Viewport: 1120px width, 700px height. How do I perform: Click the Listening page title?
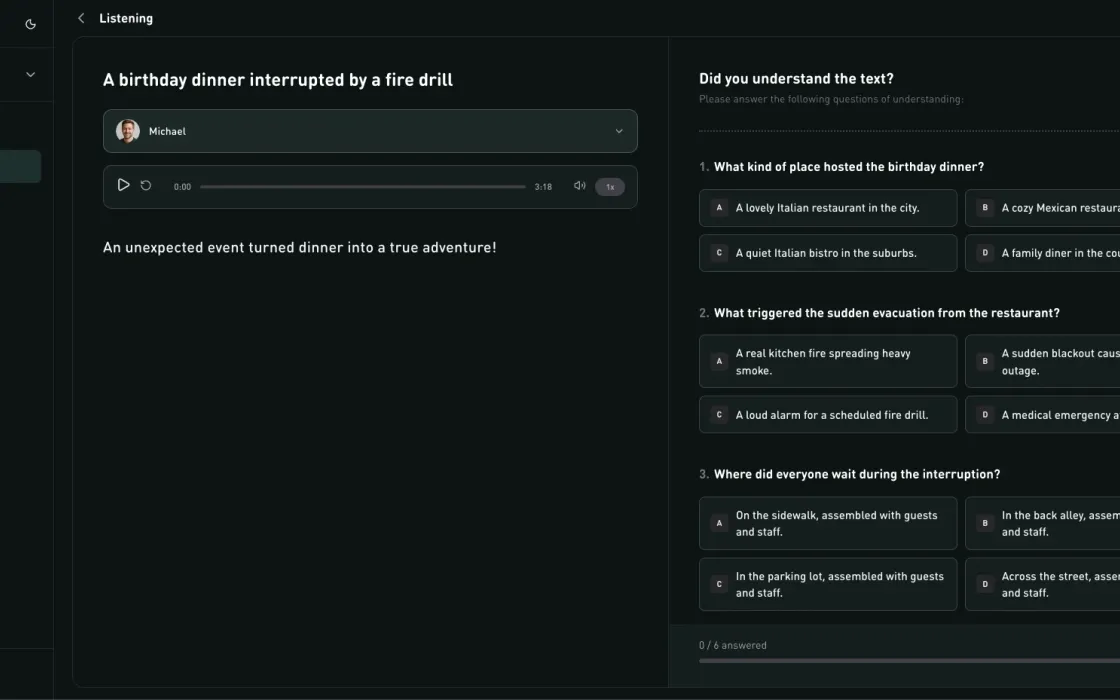126,19
